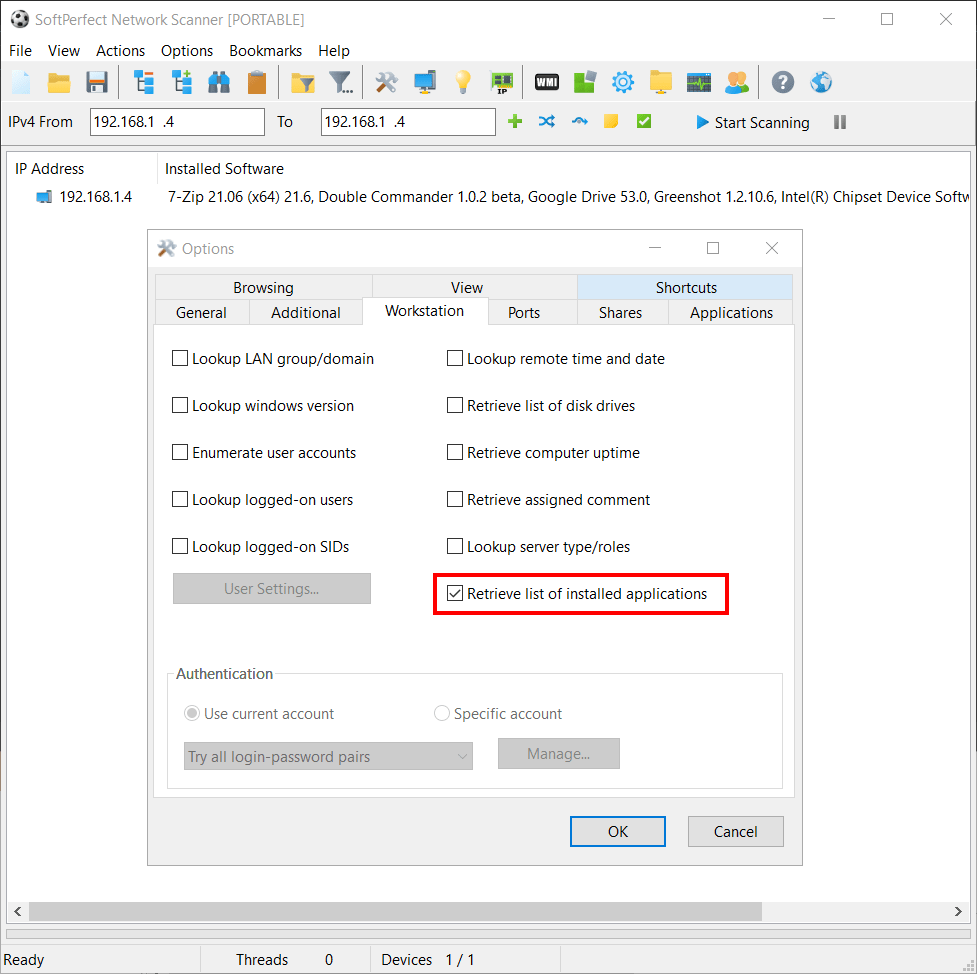Enable Lookup windows version checkbox
This screenshot has width=977, height=974.
(x=179, y=406)
